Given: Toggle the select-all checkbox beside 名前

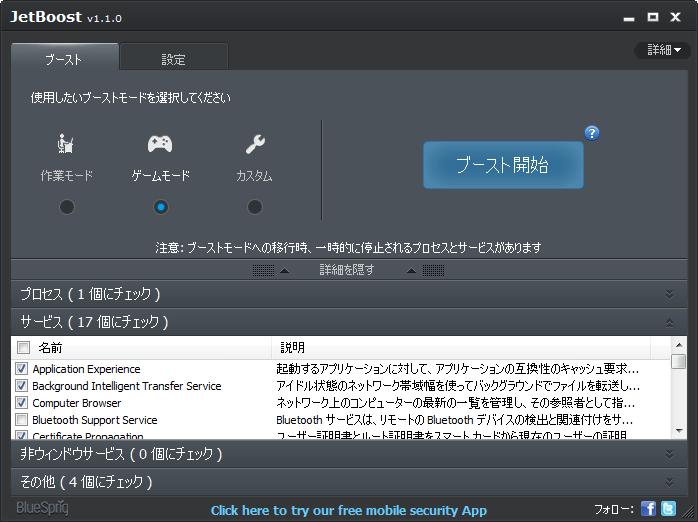Looking at the screenshot, I should tap(23, 348).
